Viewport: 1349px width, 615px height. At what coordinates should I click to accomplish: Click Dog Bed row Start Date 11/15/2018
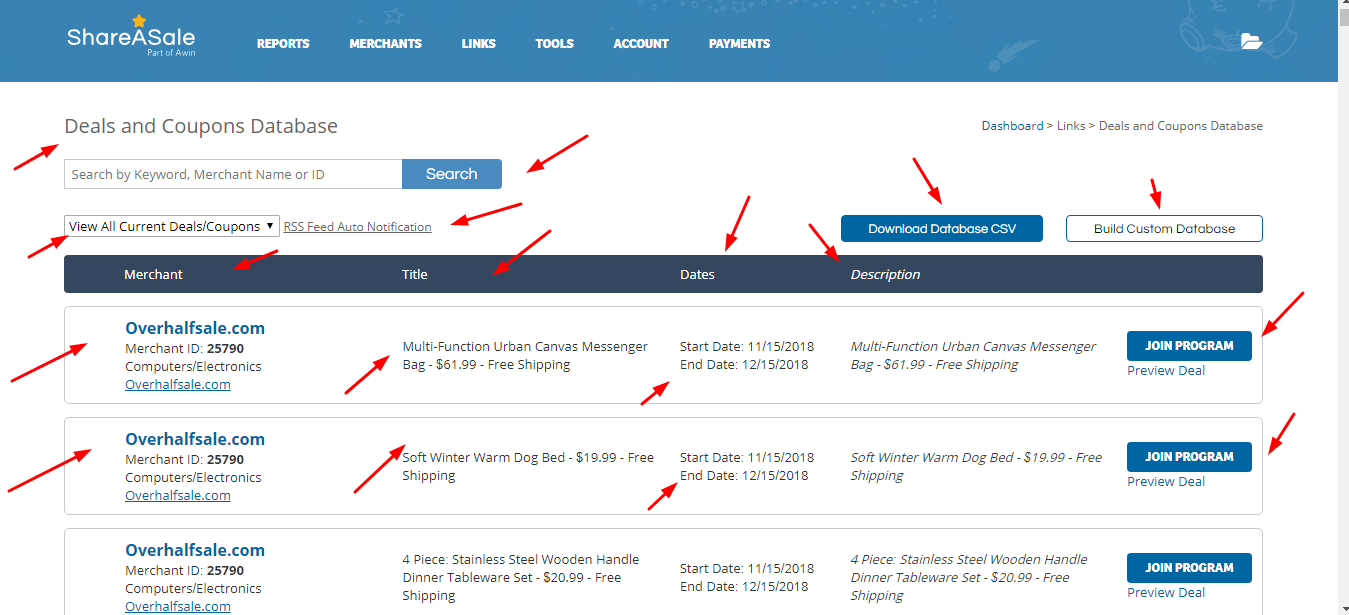747,458
